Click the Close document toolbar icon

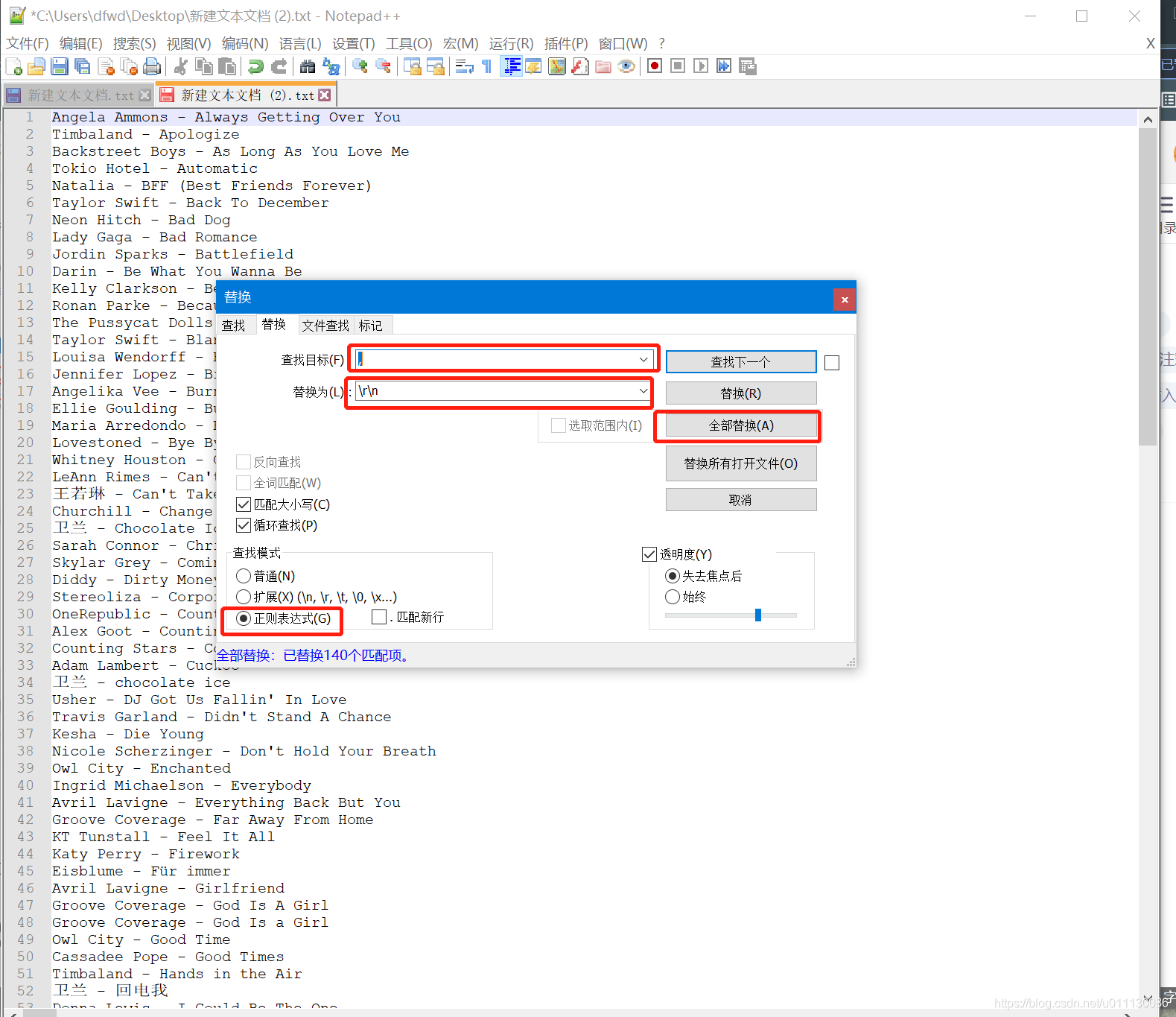106,66
